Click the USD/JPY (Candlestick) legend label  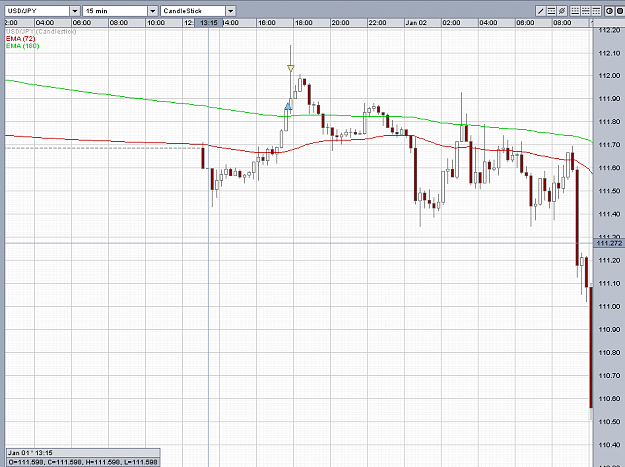coord(41,31)
